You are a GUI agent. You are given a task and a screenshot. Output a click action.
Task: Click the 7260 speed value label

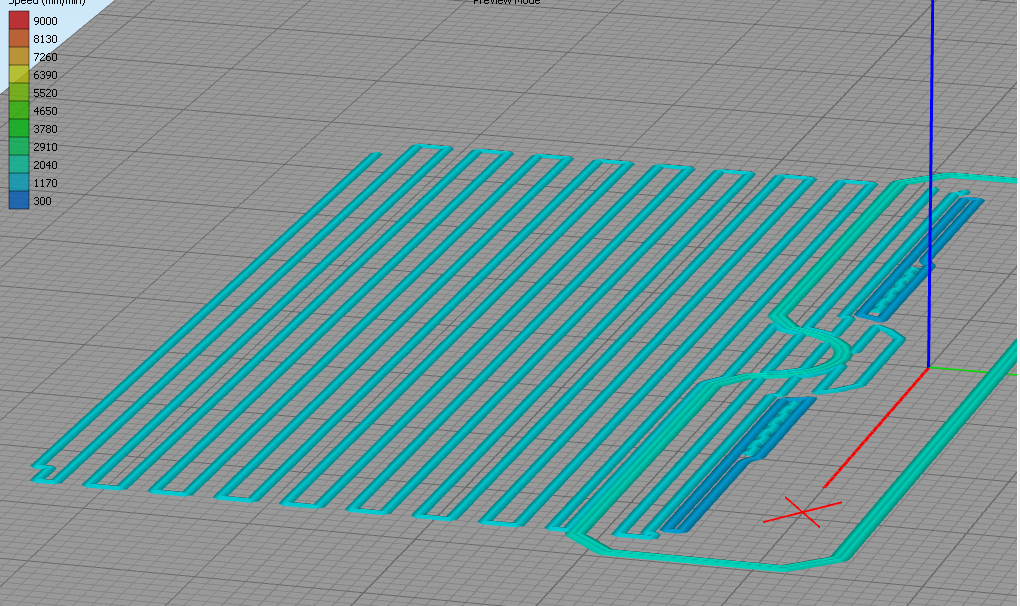[46, 57]
